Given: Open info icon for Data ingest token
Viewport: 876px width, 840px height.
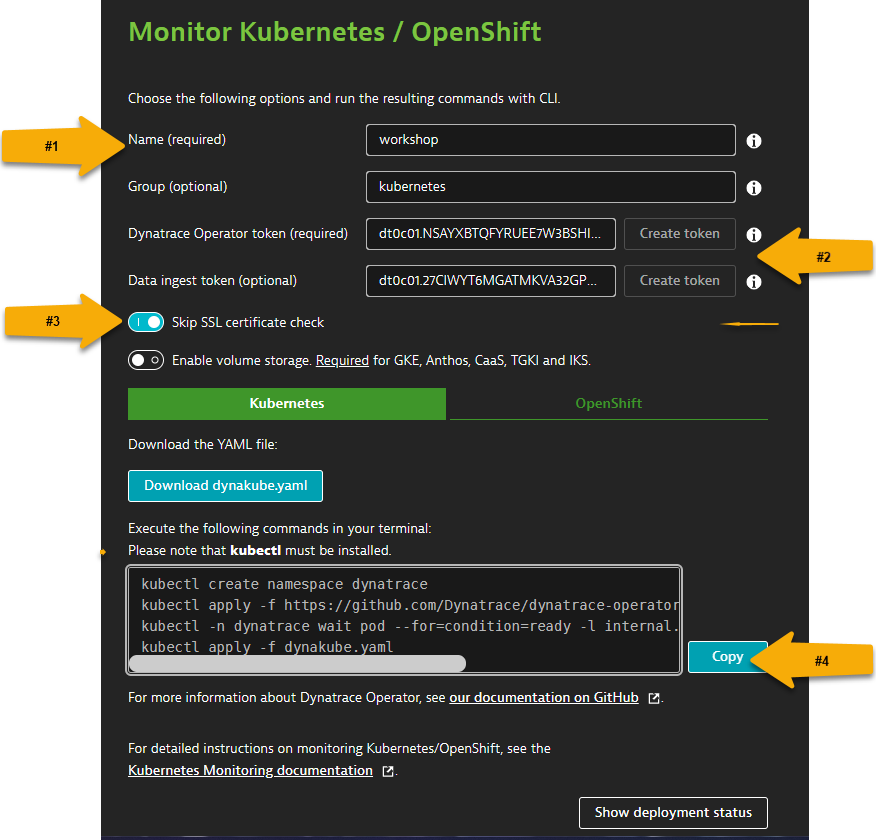Looking at the screenshot, I should (x=754, y=282).
